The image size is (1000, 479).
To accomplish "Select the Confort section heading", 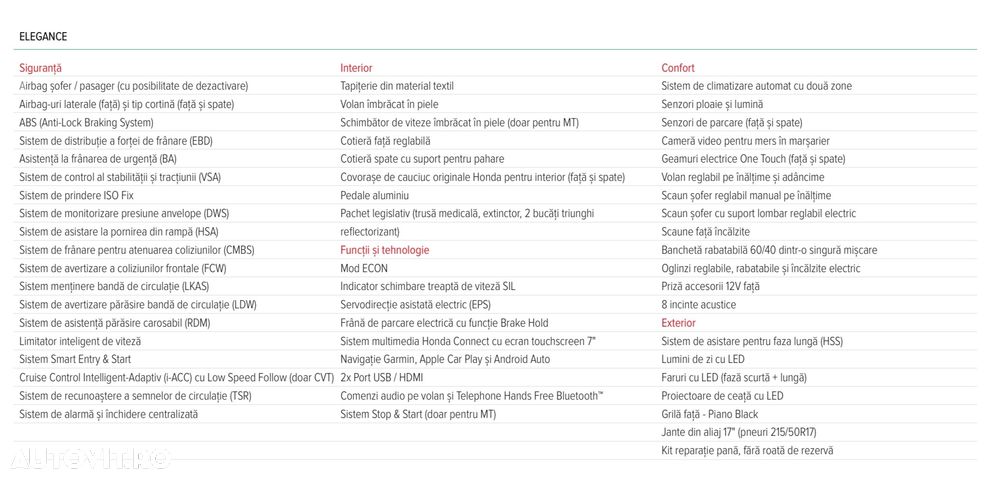I will point(678,68).
